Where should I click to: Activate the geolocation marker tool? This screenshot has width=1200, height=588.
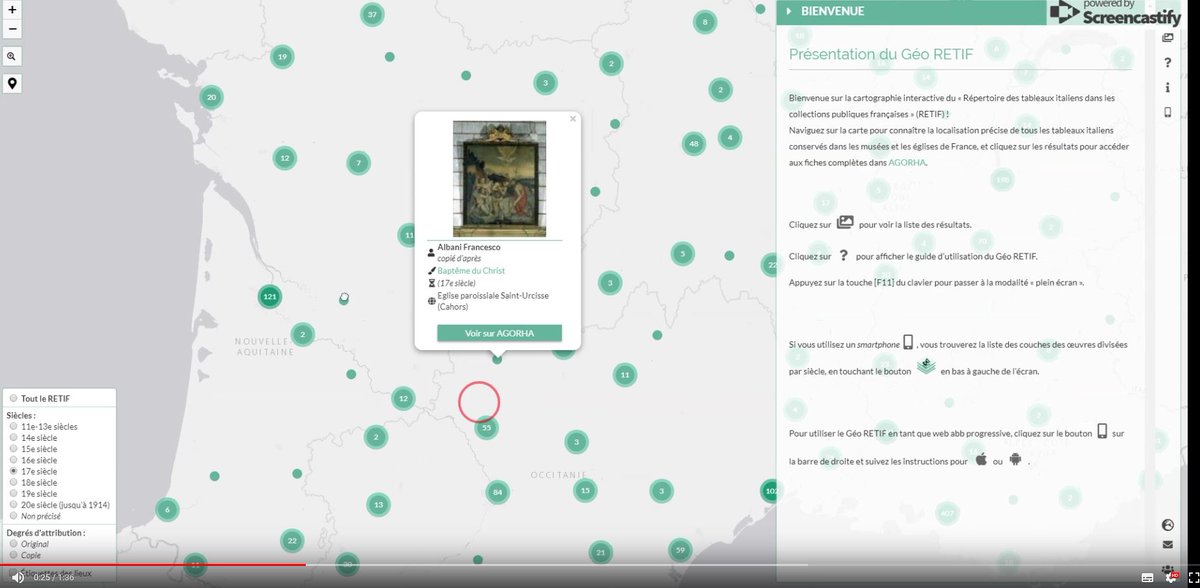coord(12,83)
